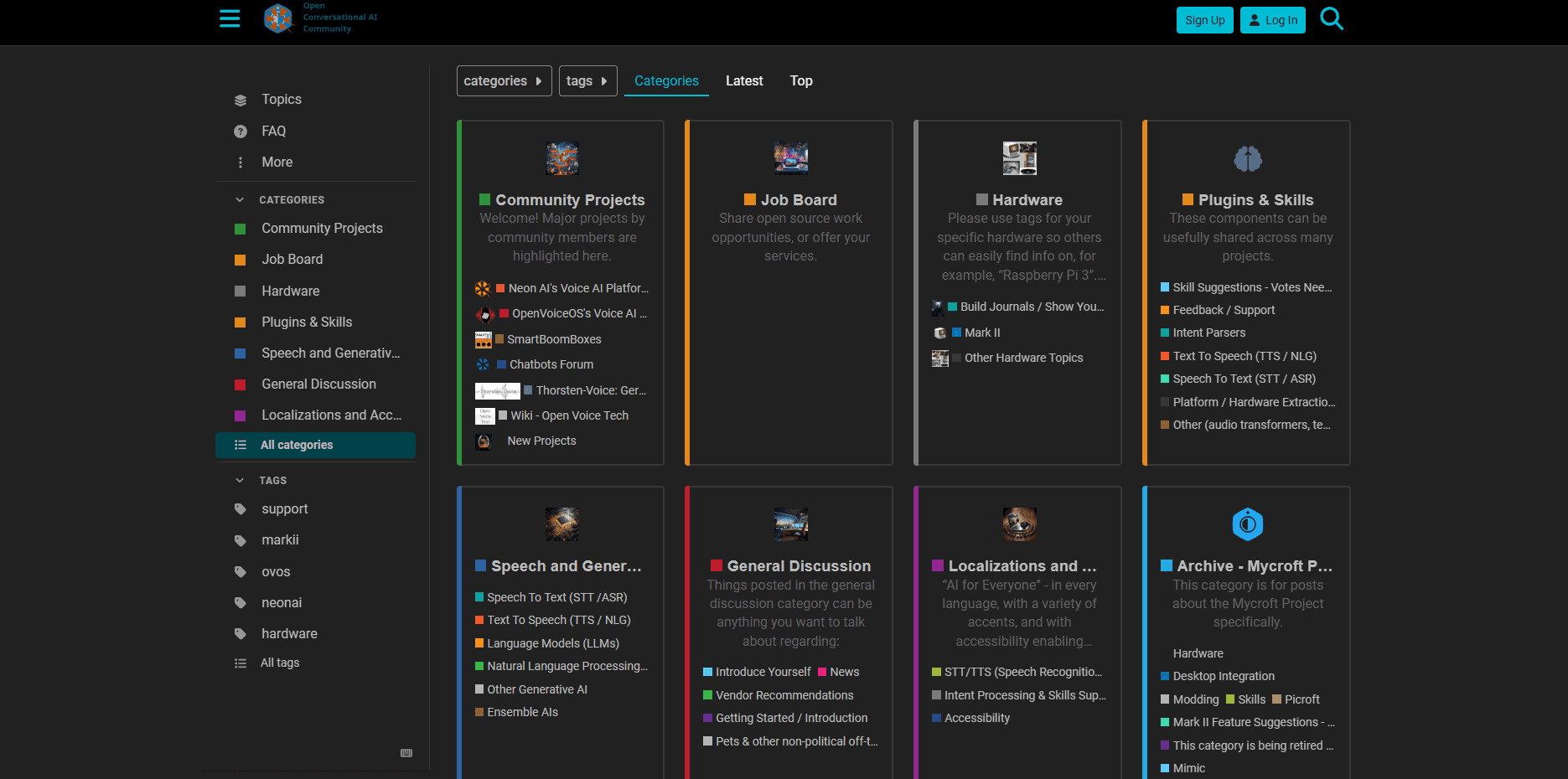The width and height of the screenshot is (1568, 779).
Task: Click the keyboard shortcuts icon in sidebar
Action: point(406,753)
